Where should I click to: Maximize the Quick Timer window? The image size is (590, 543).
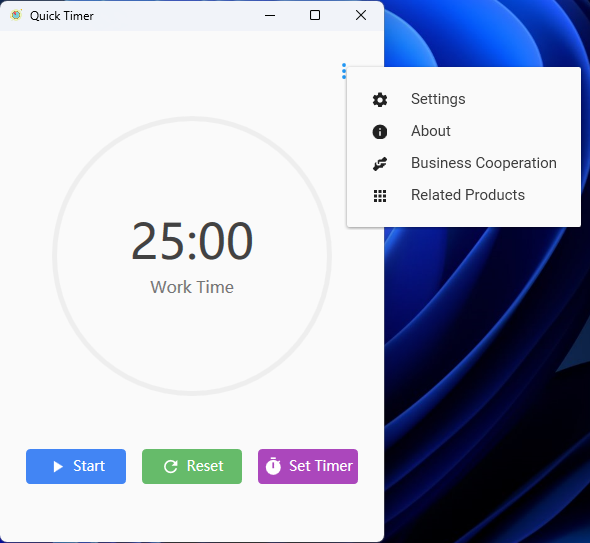tap(315, 15)
